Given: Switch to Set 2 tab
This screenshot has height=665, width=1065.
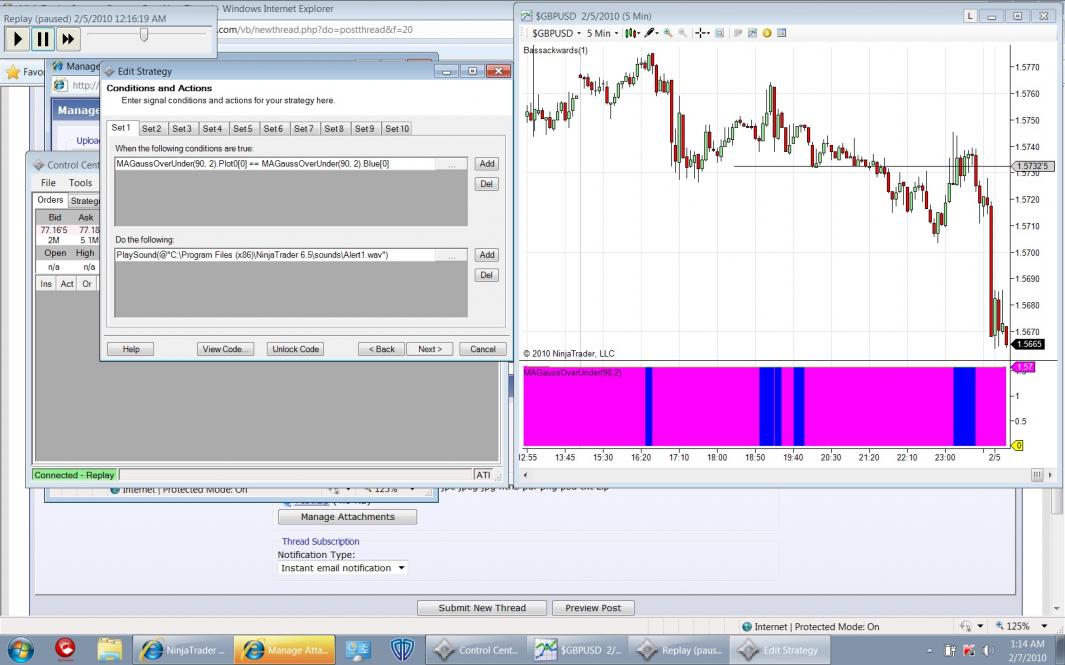Looking at the screenshot, I should (151, 128).
